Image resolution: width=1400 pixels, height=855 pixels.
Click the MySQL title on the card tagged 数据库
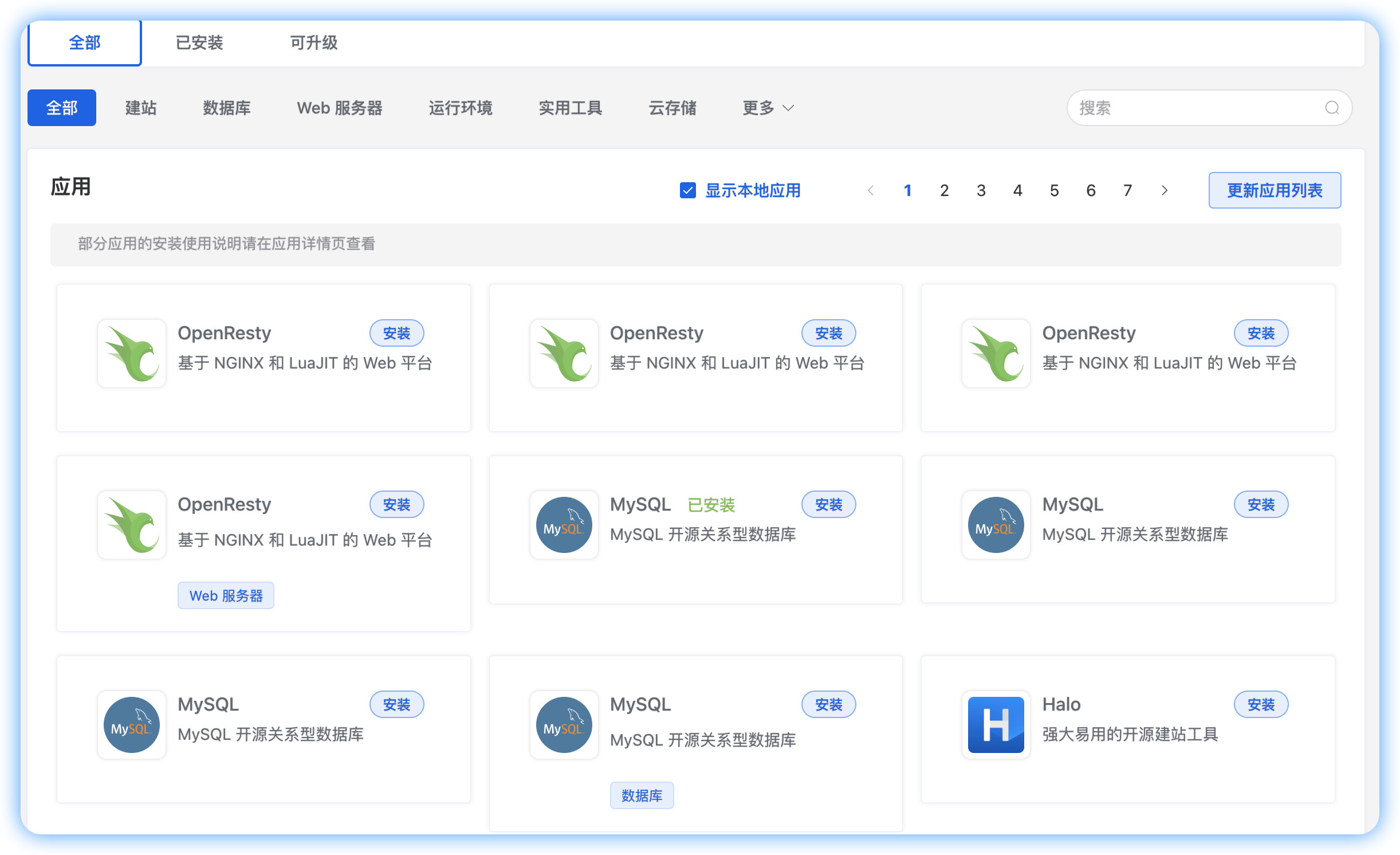[x=640, y=704]
